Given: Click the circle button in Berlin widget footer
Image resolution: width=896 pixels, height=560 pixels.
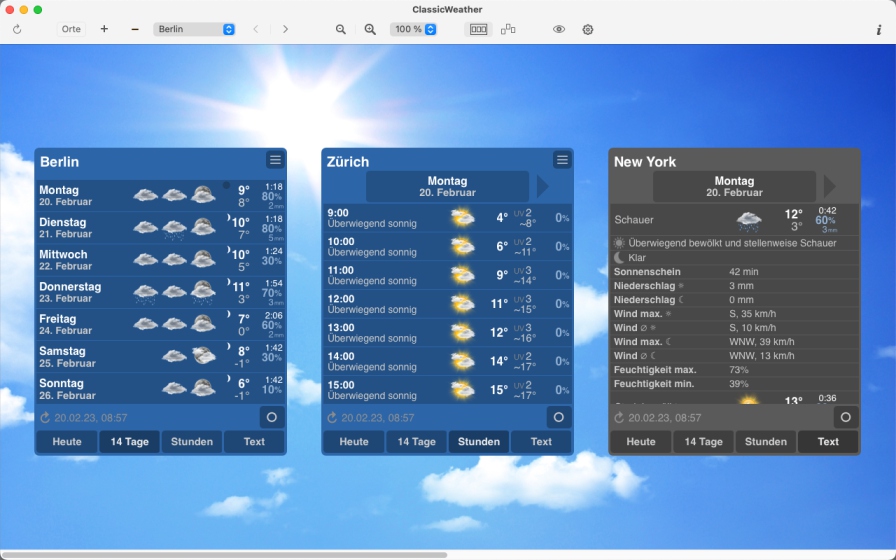Looking at the screenshot, I should point(272,417).
